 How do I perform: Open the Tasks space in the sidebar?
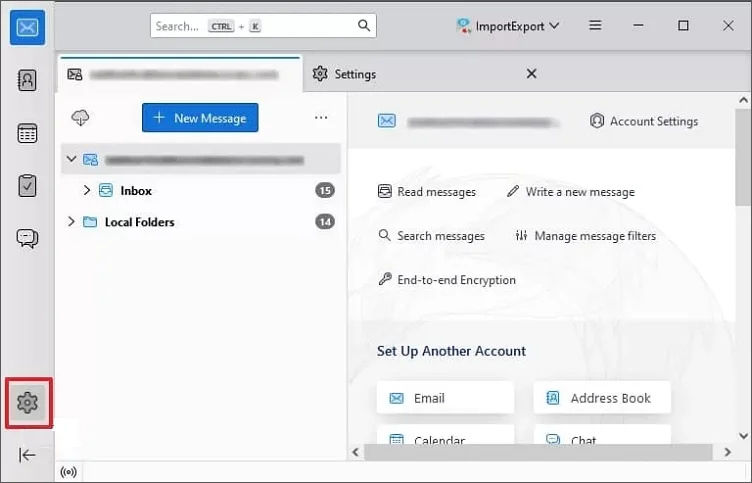27,186
